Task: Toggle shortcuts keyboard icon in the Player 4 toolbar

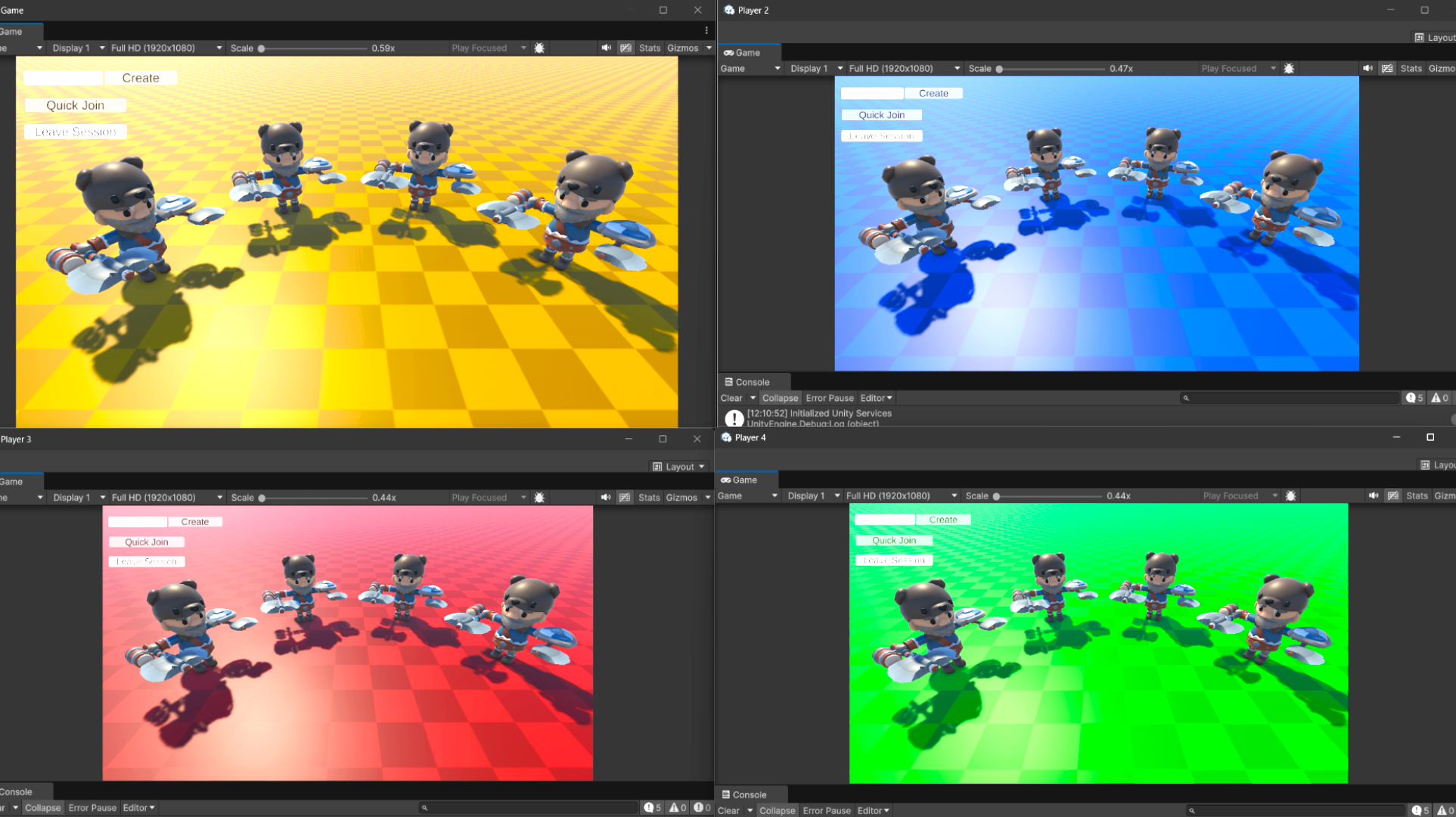Action: tap(1393, 495)
